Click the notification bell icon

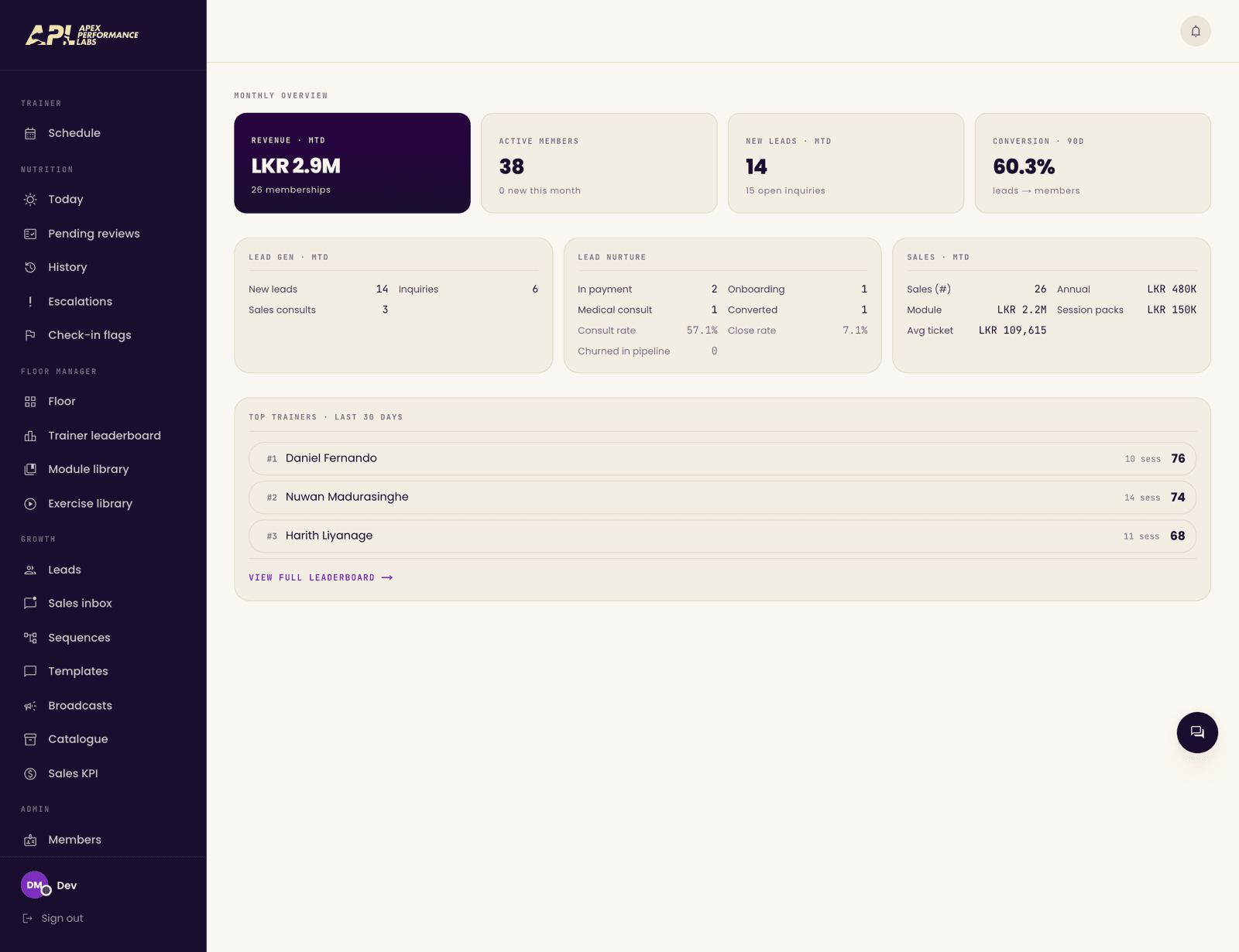(x=1195, y=32)
